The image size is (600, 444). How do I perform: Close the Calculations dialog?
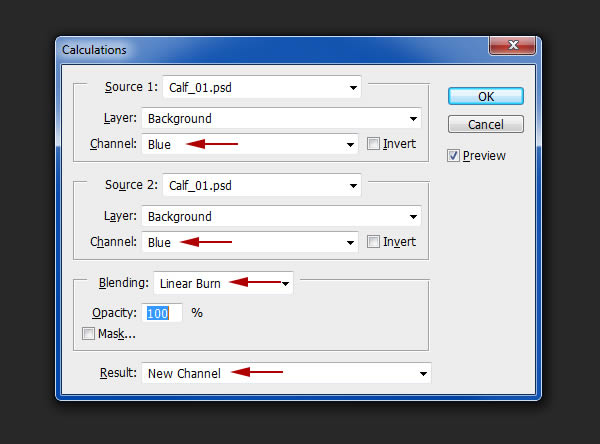click(x=512, y=46)
